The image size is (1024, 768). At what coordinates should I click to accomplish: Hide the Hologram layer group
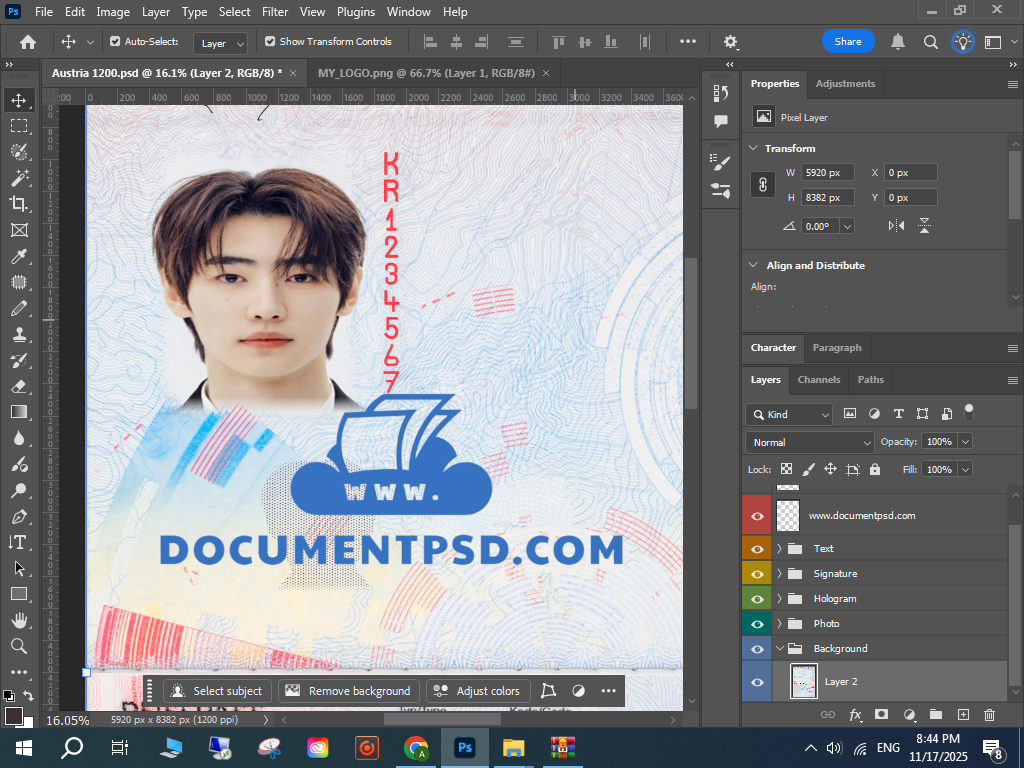pos(757,598)
